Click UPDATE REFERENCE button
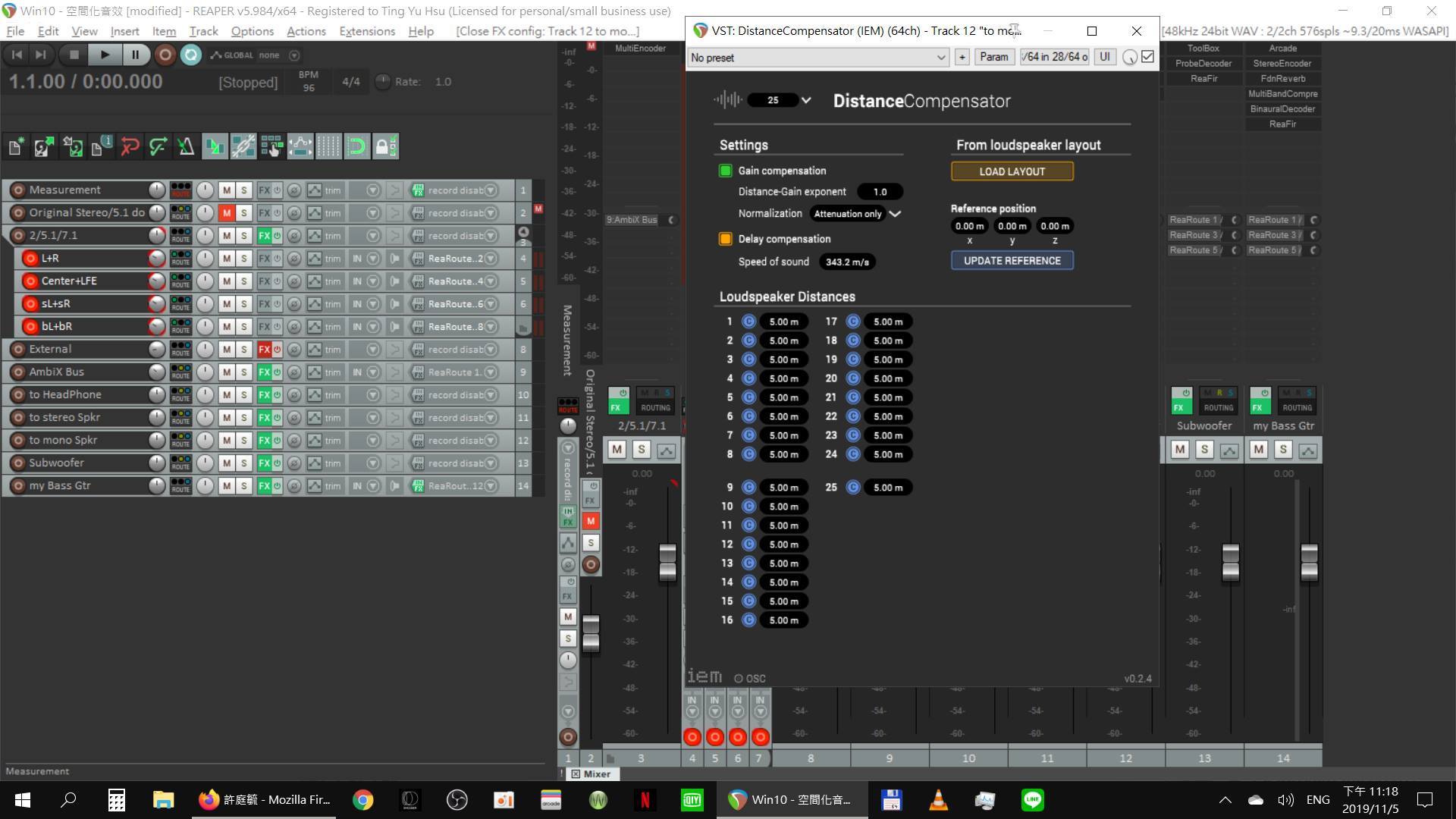This screenshot has height=819, width=1456. coord(1012,260)
